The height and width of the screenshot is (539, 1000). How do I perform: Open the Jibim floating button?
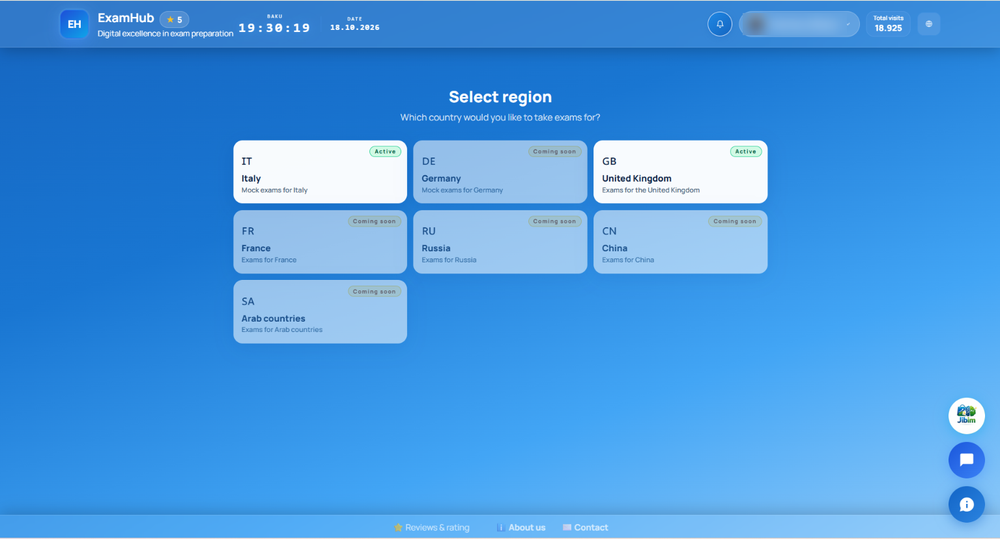click(966, 416)
